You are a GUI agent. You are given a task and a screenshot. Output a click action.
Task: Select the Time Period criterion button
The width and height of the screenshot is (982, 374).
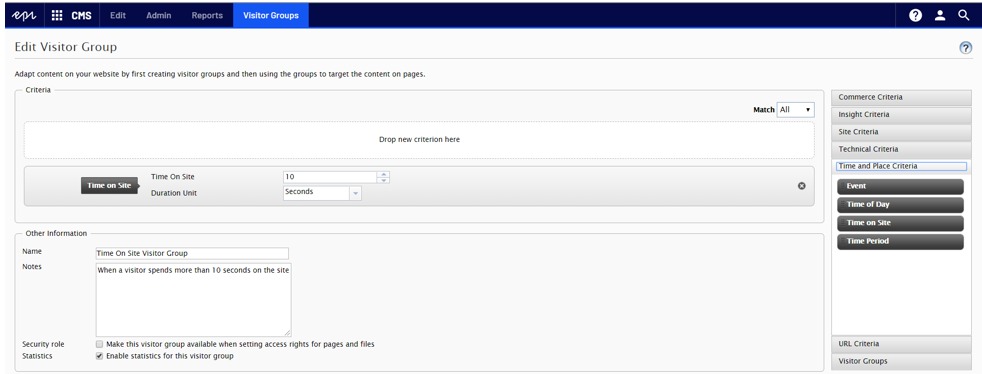900,241
